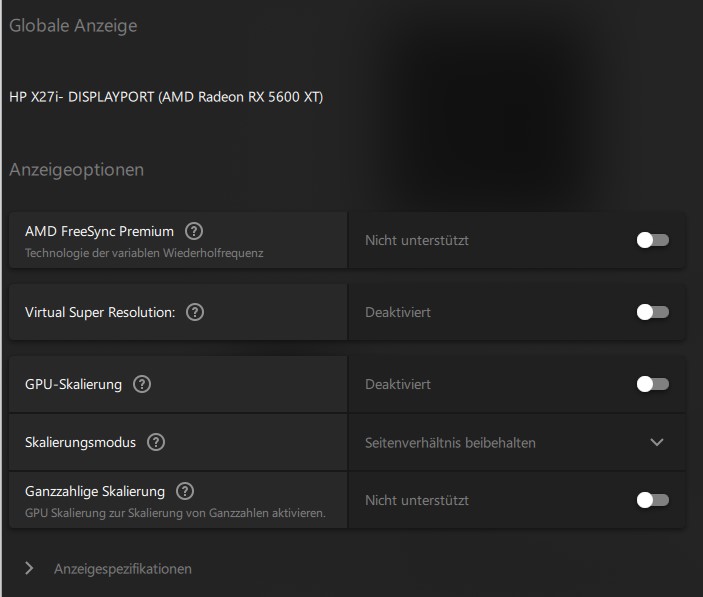This screenshot has height=597, width=703.
Task: Click 'Nicht unterstützt' status in FreeSync row
Action: pyautogui.click(x=417, y=241)
